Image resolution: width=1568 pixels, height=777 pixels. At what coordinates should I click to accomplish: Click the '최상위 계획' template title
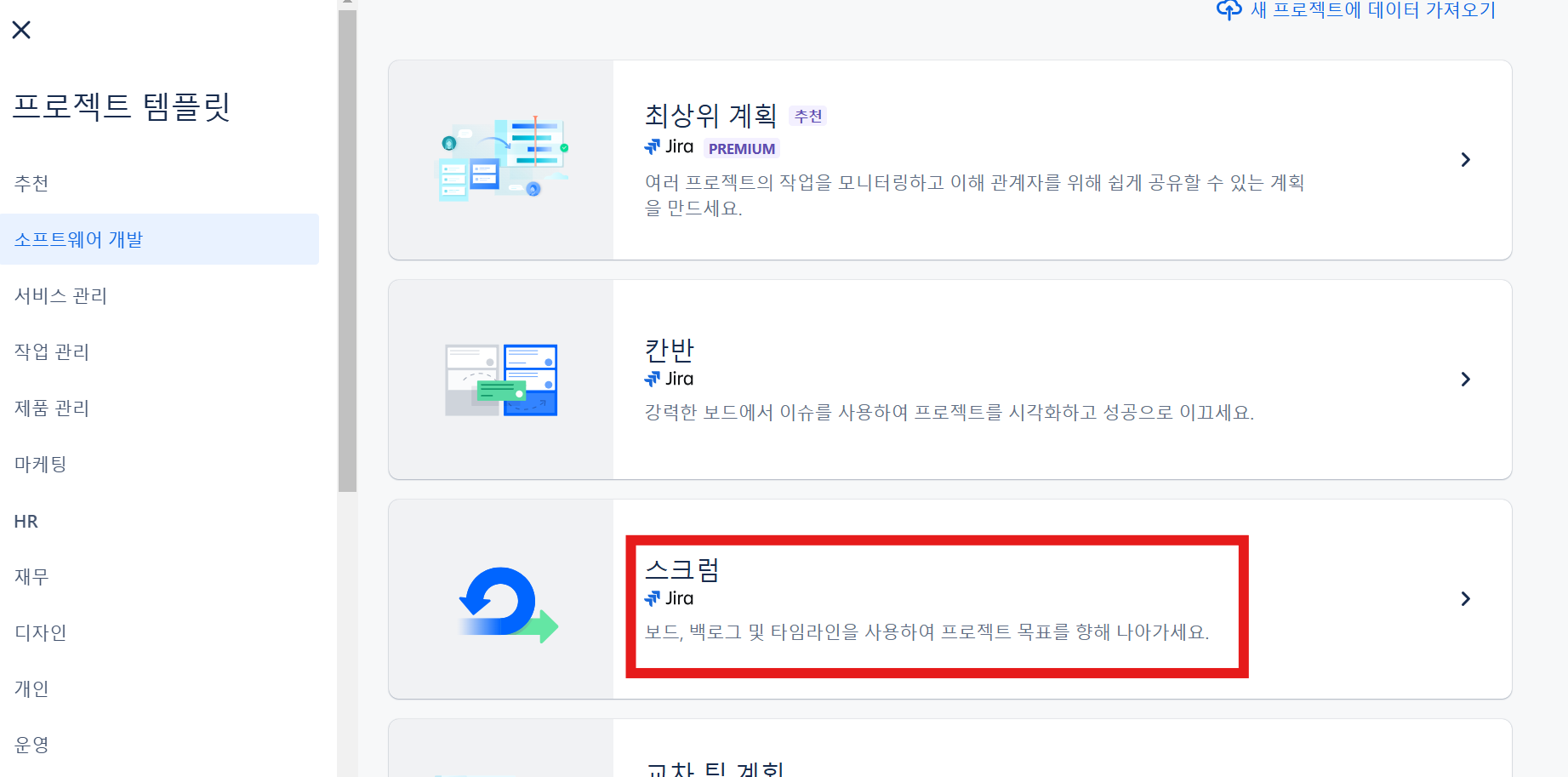710,115
